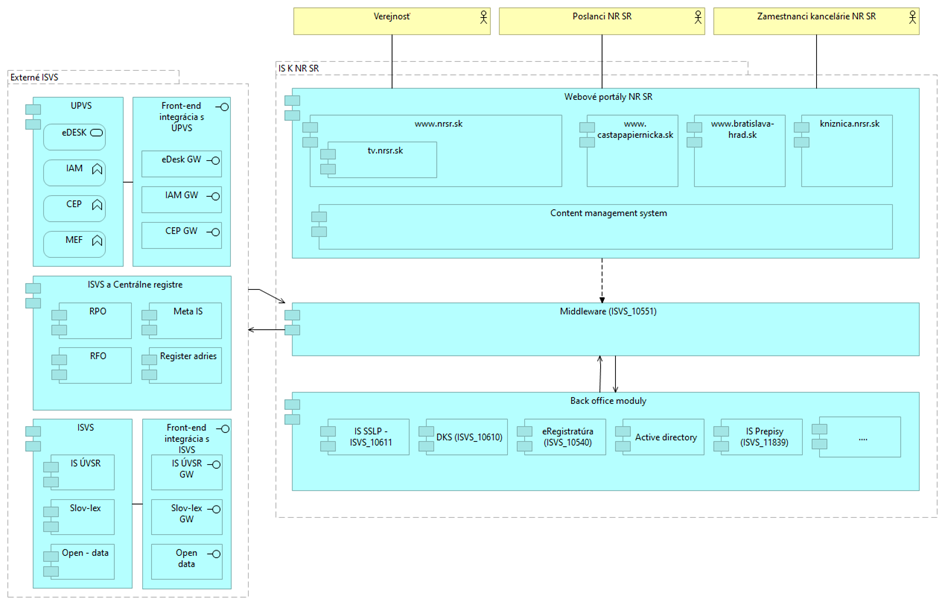This screenshot has width=945, height=605.
Task: Select the Middleware (ISVS_10551) label
Action: (608, 312)
